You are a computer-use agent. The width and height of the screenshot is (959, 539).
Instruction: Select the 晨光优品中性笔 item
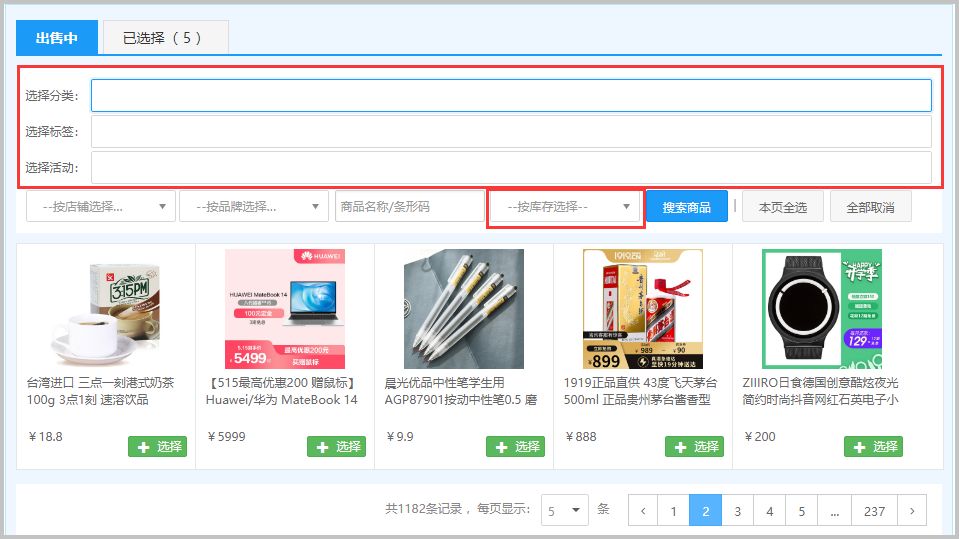pos(516,447)
